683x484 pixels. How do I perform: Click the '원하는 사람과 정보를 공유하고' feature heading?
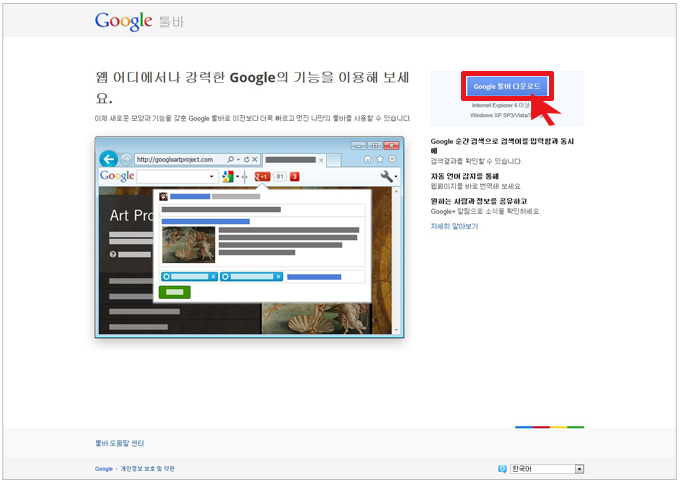(x=479, y=201)
